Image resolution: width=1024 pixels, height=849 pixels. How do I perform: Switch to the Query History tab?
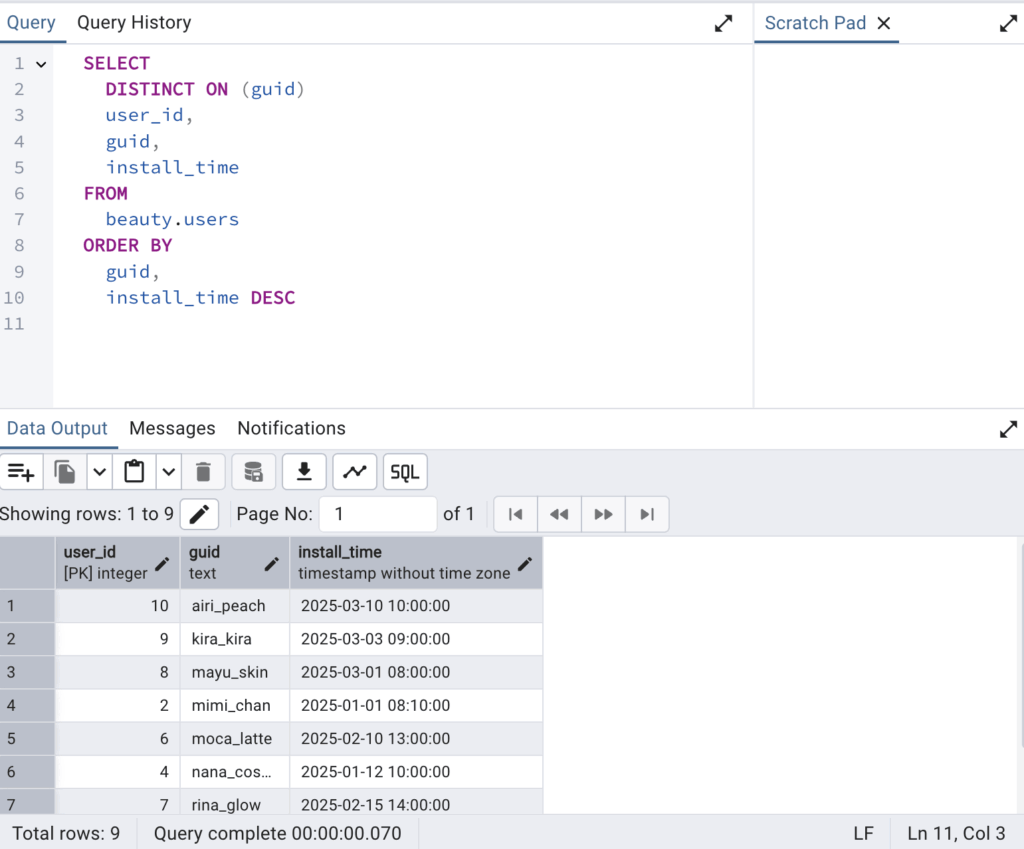tap(134, 23)
